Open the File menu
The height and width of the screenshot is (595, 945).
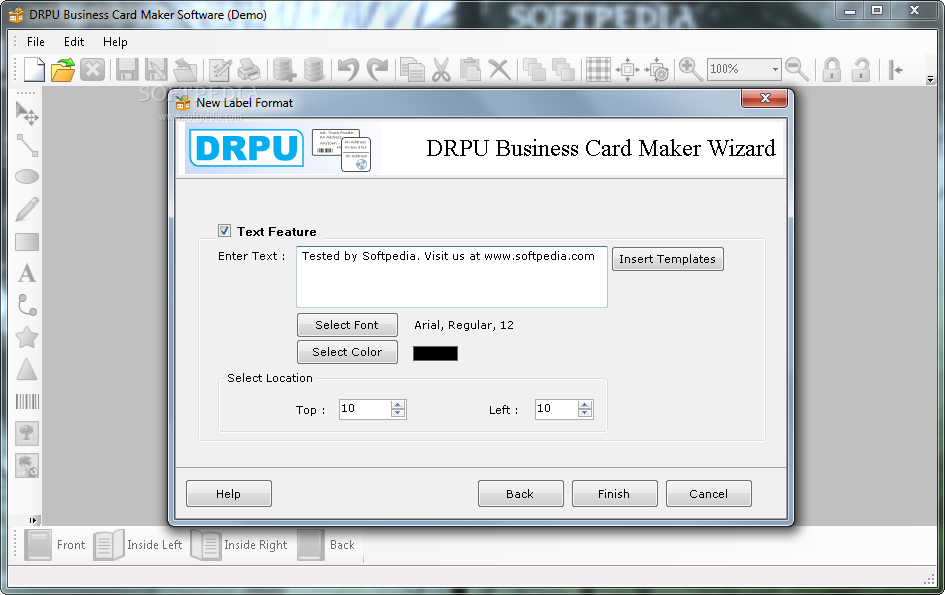coord(36,42)
